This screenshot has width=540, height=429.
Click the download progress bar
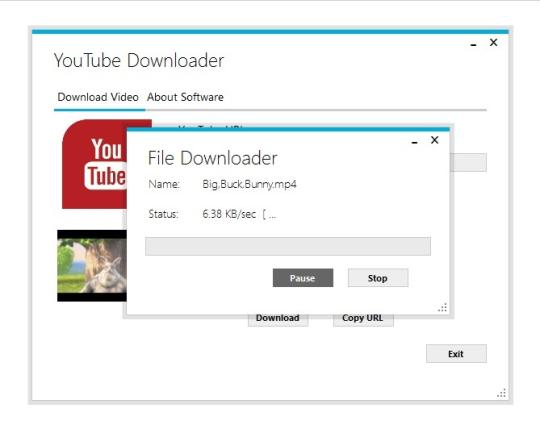tap(288, 246)
